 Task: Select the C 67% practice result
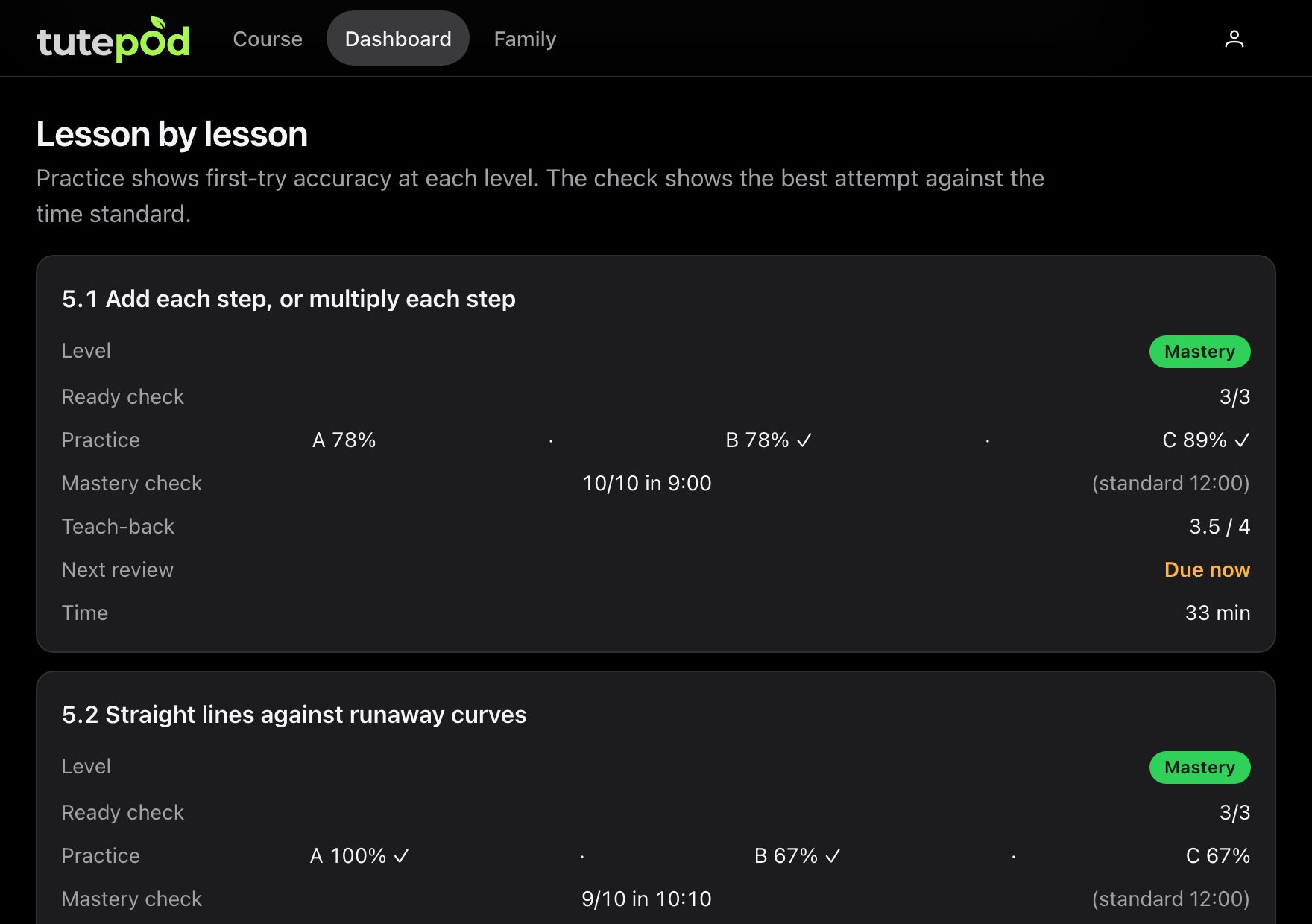pyautogui.click(x=1218, y=856)
